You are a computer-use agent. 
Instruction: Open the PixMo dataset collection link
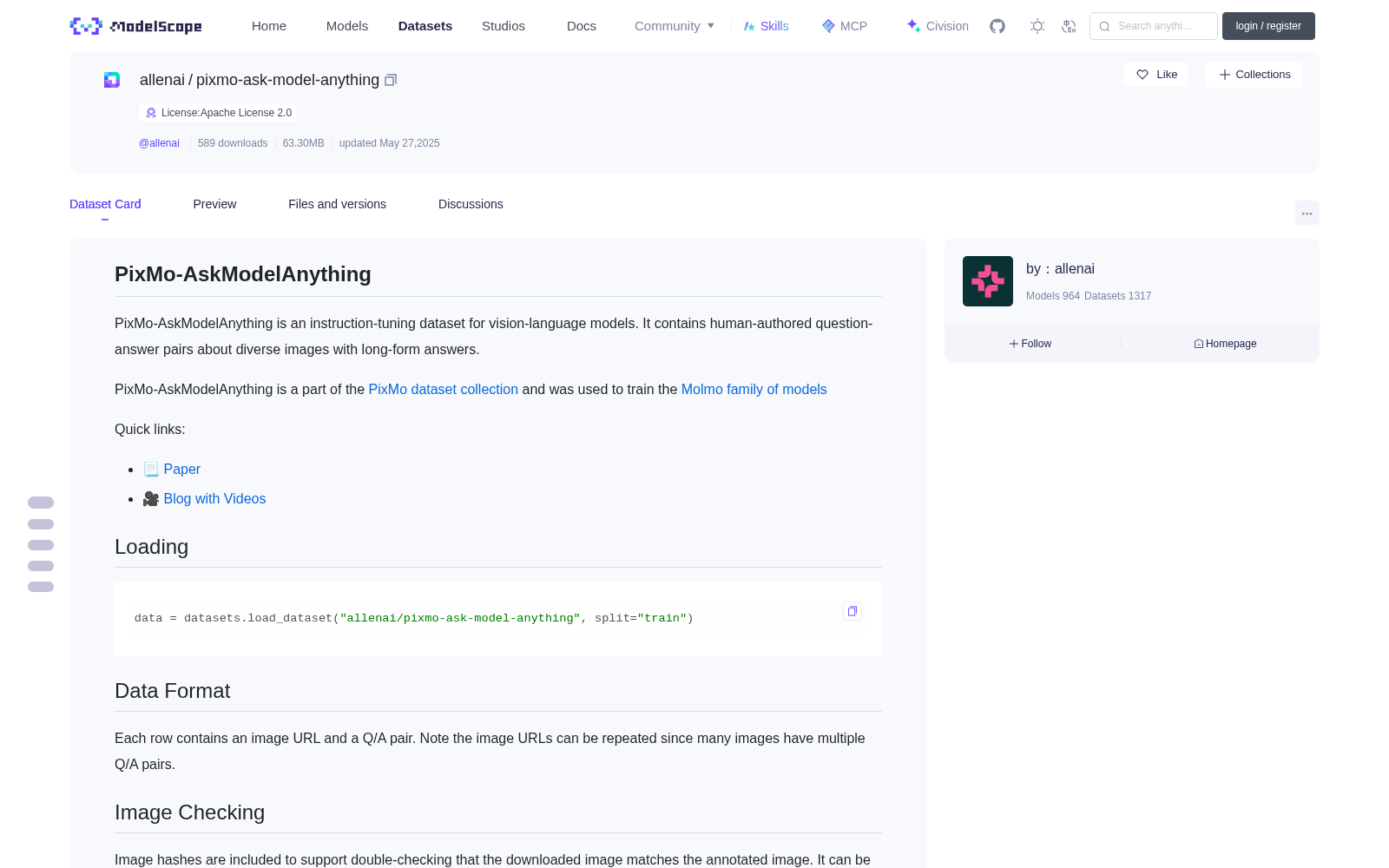[x=443, y=390]
